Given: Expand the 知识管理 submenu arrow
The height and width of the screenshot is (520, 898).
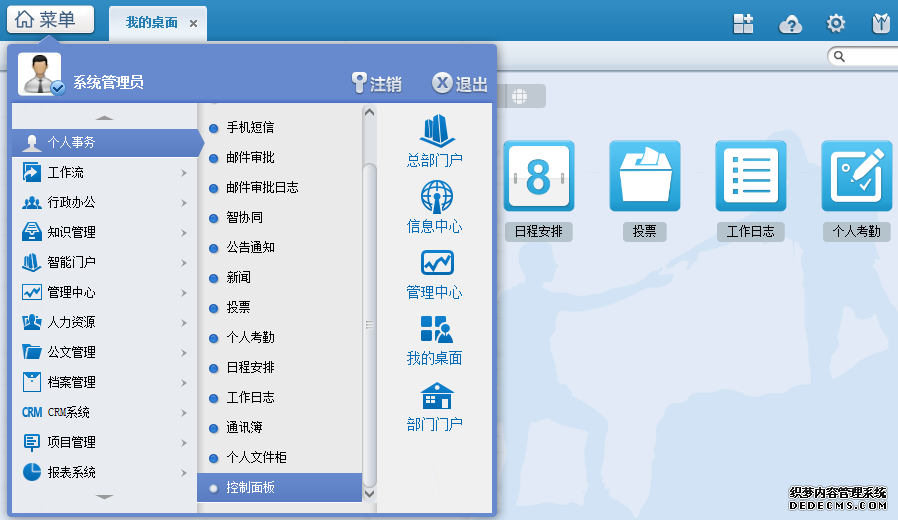Looking at the screenshot, I should pyautogui.click(x=184, y=233).
